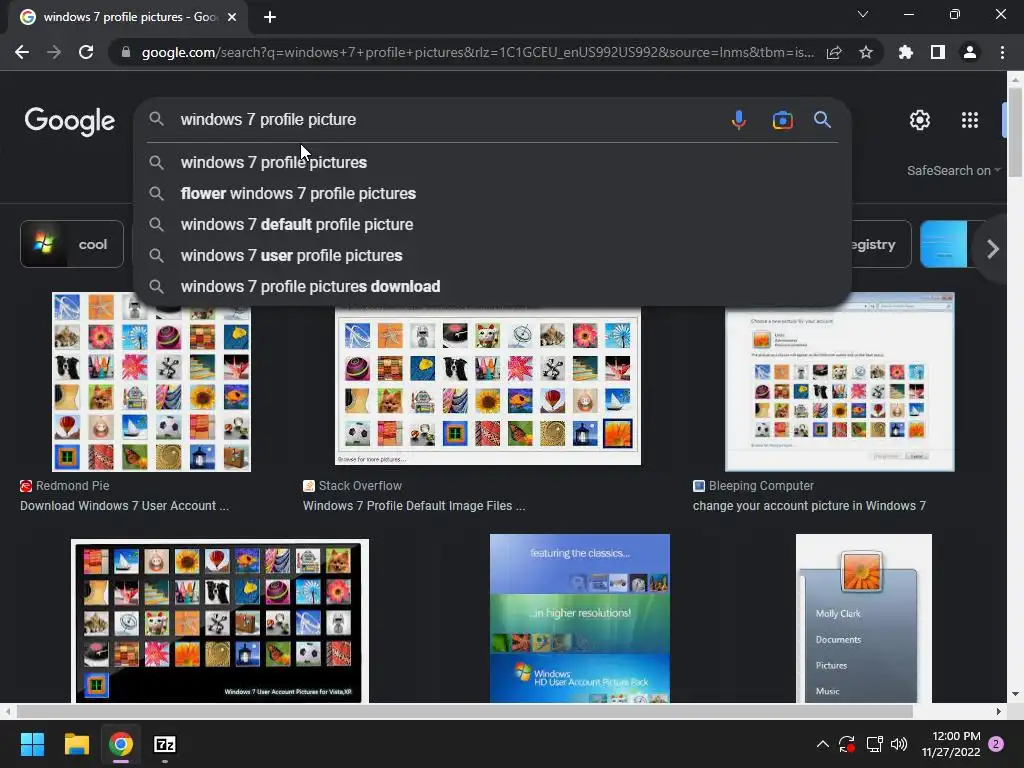Pick windows 7 profile pictures download suggestion

pyautogui.click(x=492, y=287)
